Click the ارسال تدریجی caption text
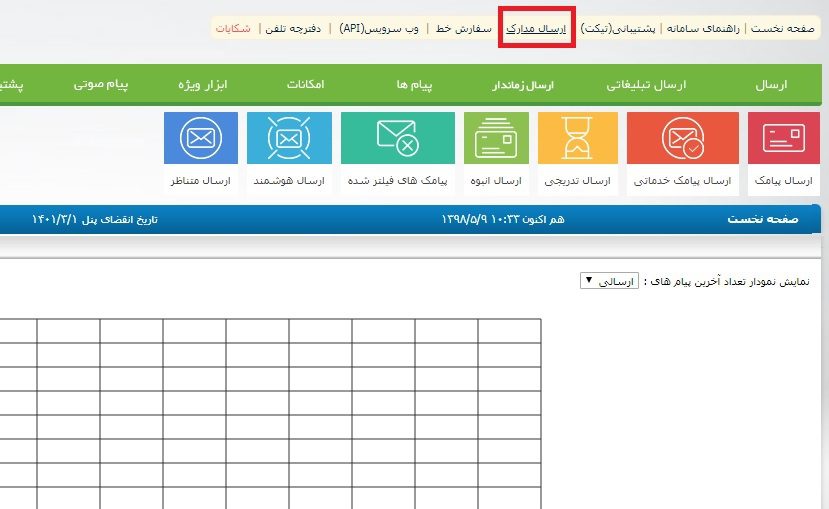The width and height of the screenshot is (829, 509). coord(577,181)
